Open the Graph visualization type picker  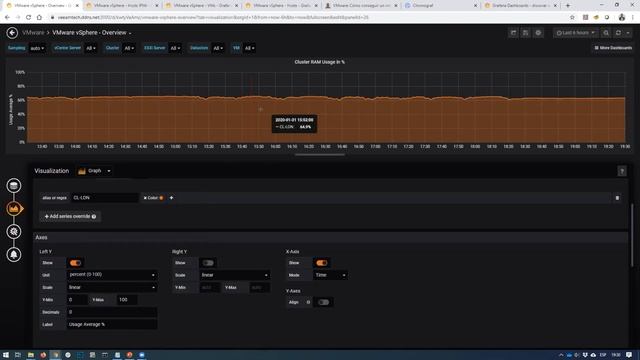point(94,171)
